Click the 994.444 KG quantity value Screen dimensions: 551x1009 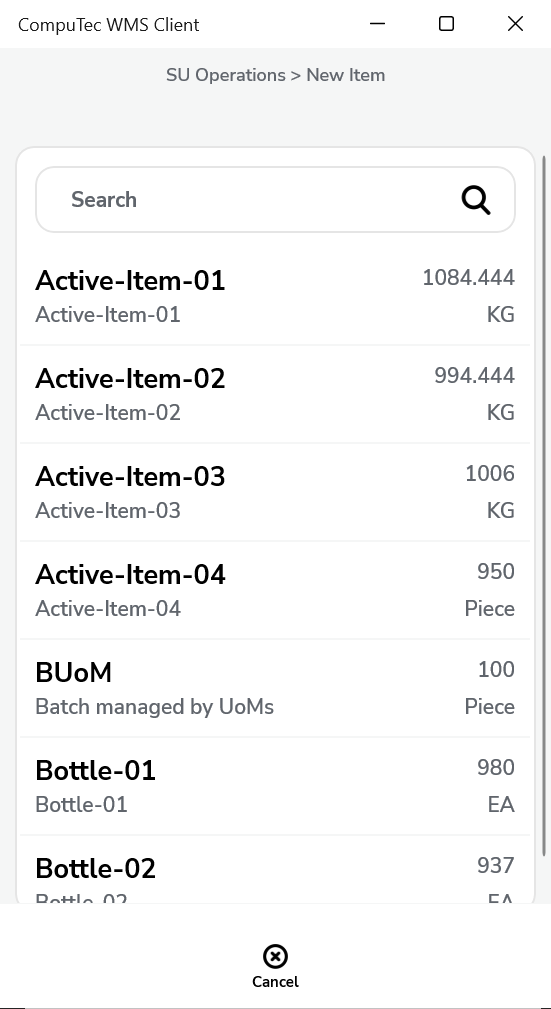coord(474,376)
